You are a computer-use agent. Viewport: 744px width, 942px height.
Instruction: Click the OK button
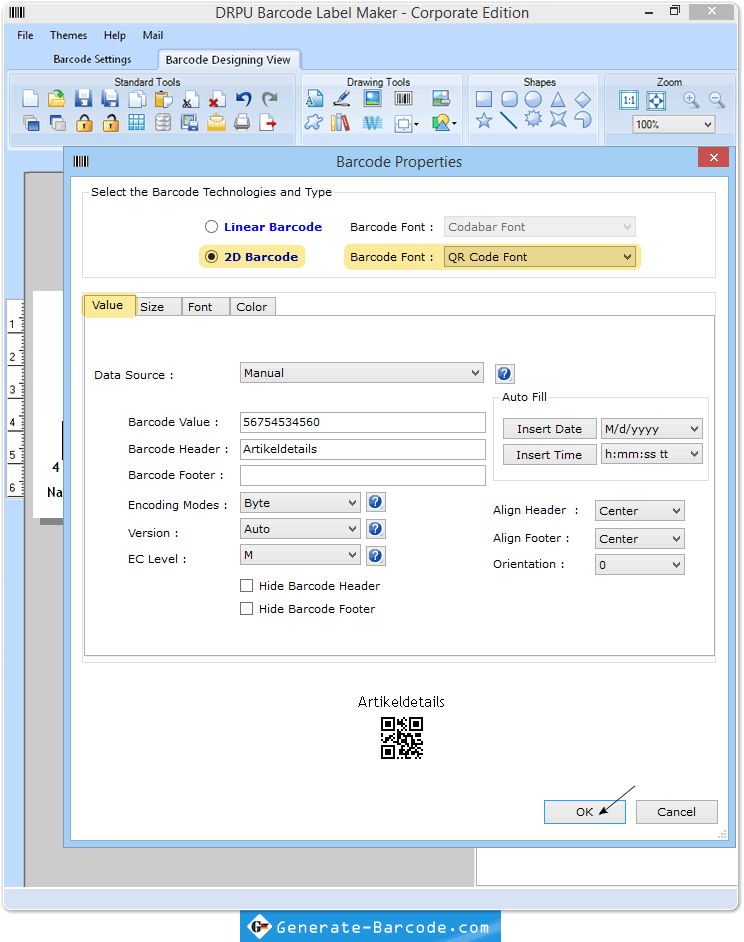point(585,812)
